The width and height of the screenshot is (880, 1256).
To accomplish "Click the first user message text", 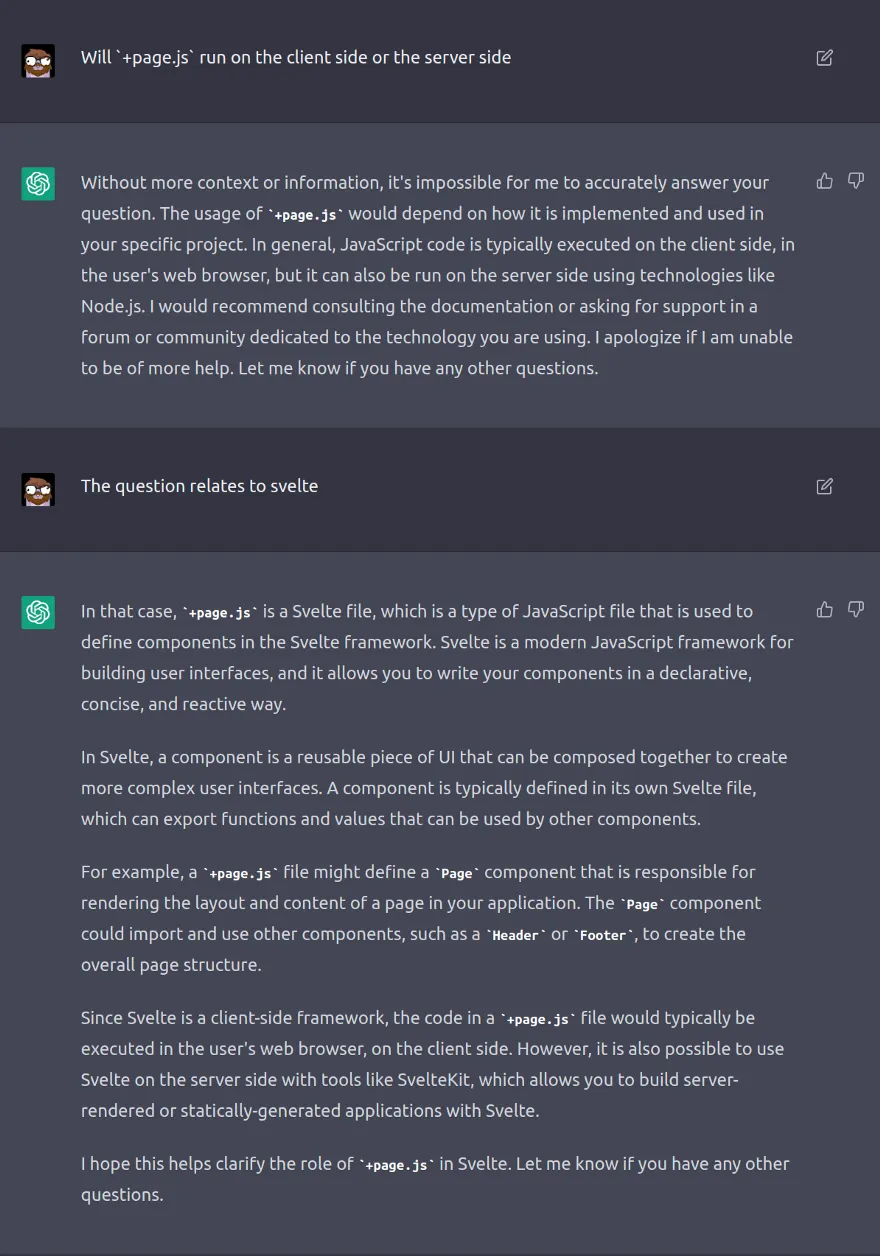I will click(296, 57).
